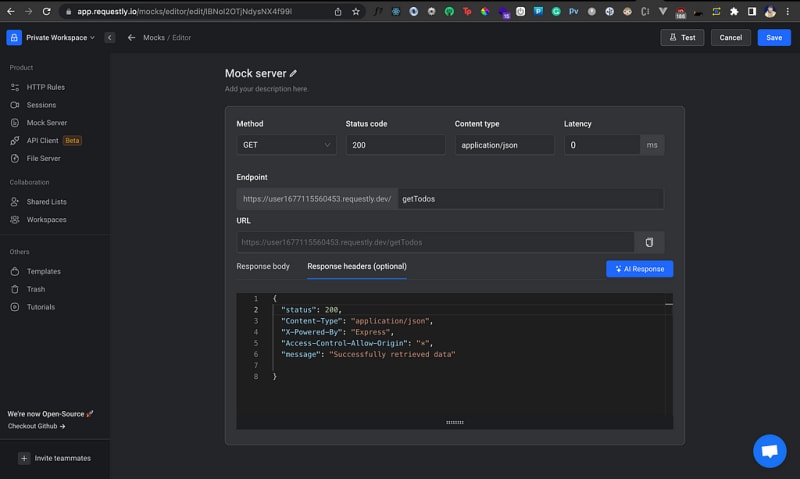Click the endpoint getTodos field
Viewport: 800px width, 479px height.
[530, 199]
